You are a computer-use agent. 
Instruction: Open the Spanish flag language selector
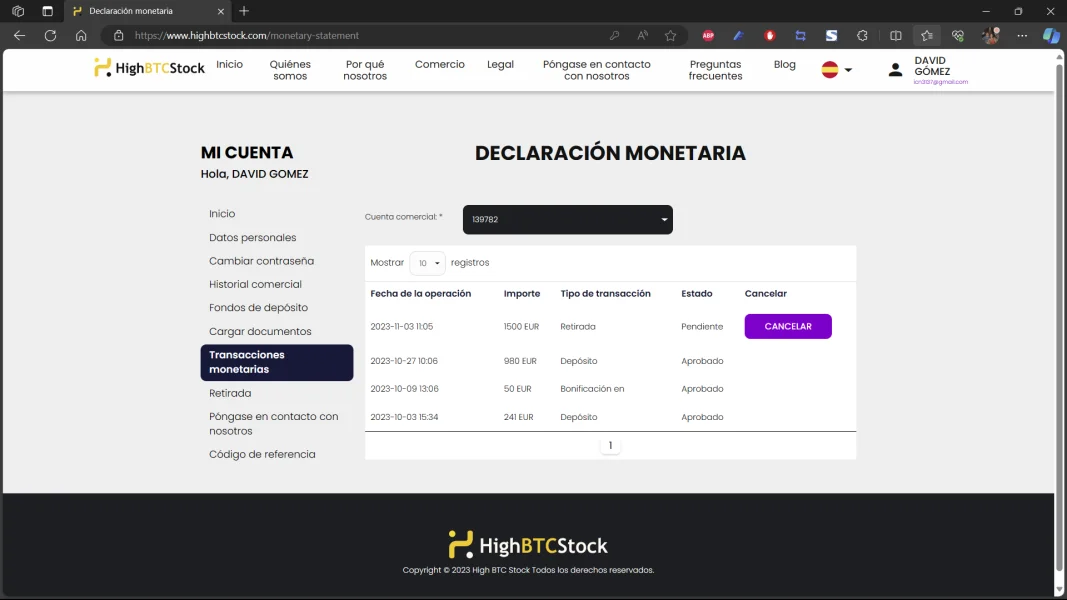pyautogui.click(x=836, y=70)
